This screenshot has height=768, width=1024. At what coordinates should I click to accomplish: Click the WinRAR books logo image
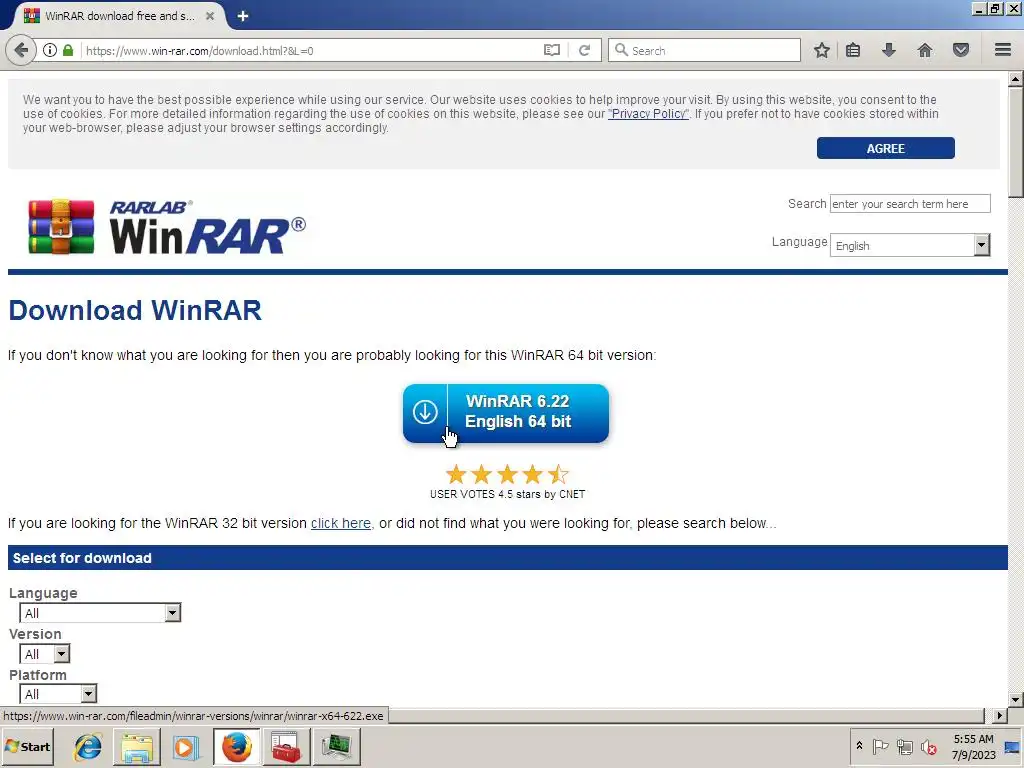(x=61, y=227)
